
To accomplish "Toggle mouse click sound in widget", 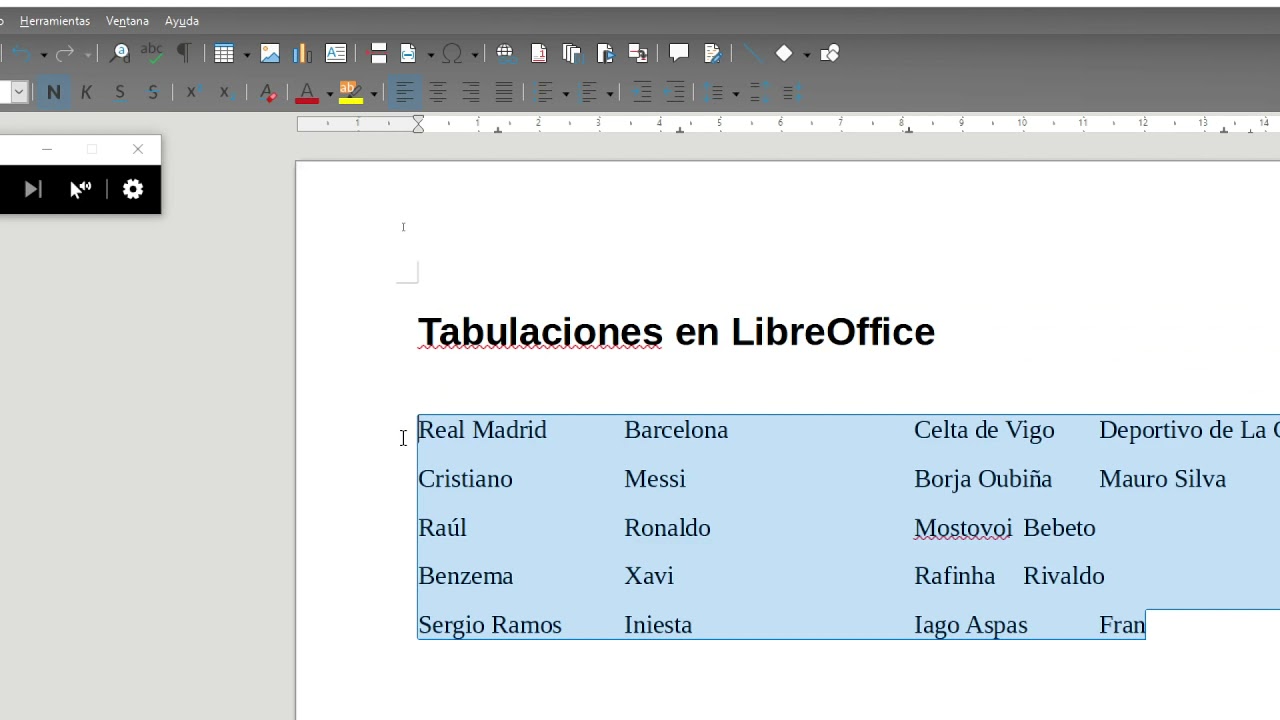I will pyautogui.click(x=80, y=189).
